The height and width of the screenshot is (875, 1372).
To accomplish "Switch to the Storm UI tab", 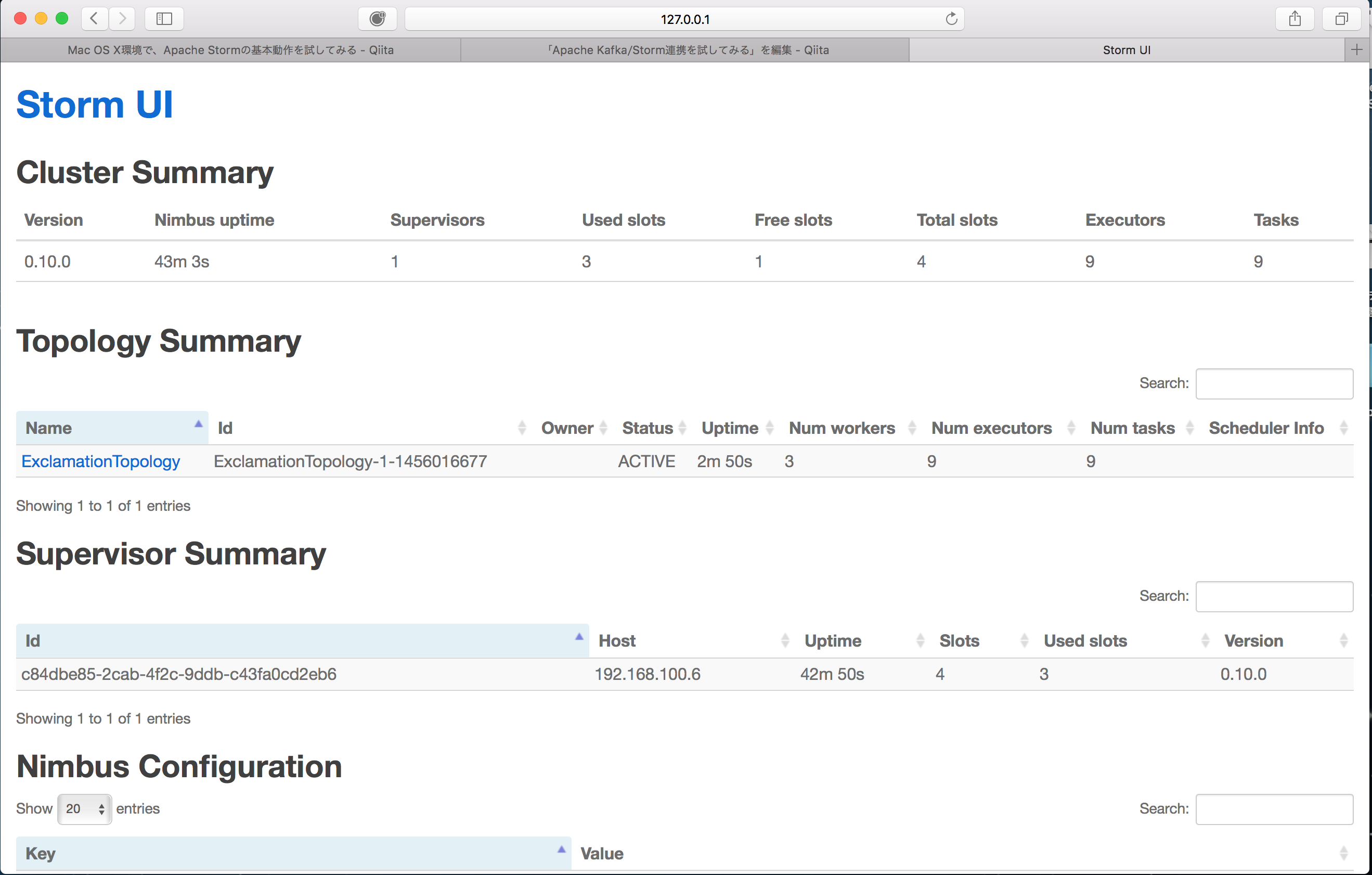I will (1127, 49).
